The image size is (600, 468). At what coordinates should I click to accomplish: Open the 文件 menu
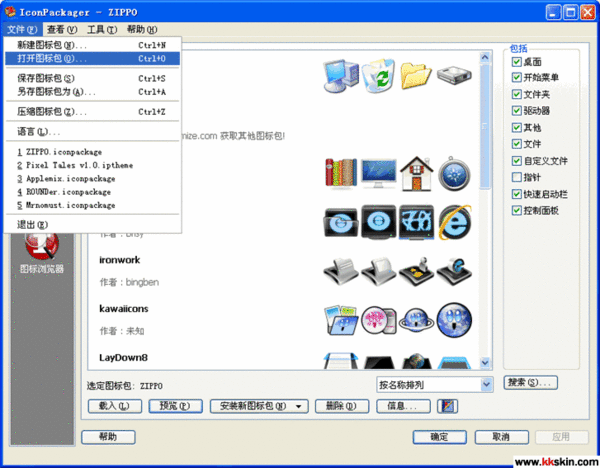tap(22, 29)
